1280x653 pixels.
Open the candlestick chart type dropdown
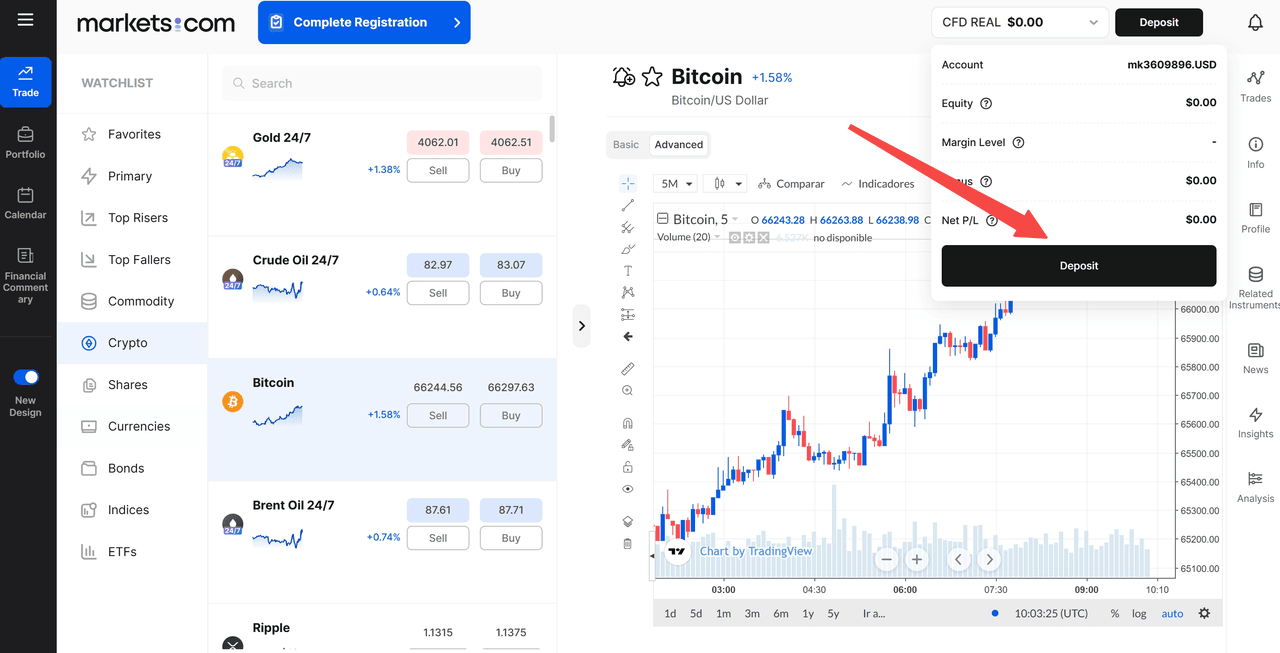click(724, 184)
